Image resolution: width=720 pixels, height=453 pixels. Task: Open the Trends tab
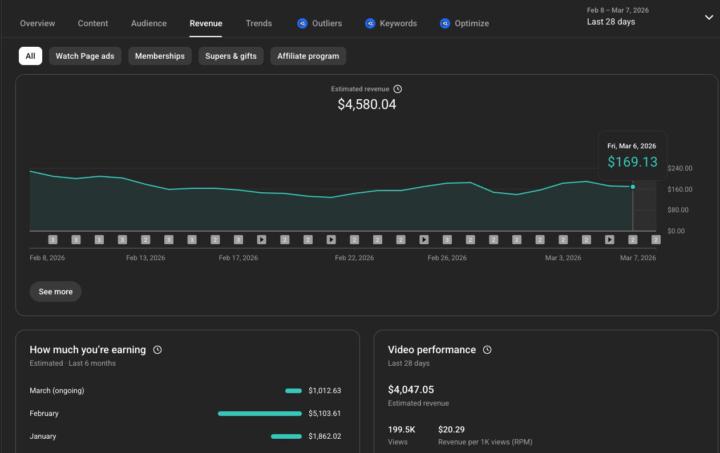tap(258, 23)
